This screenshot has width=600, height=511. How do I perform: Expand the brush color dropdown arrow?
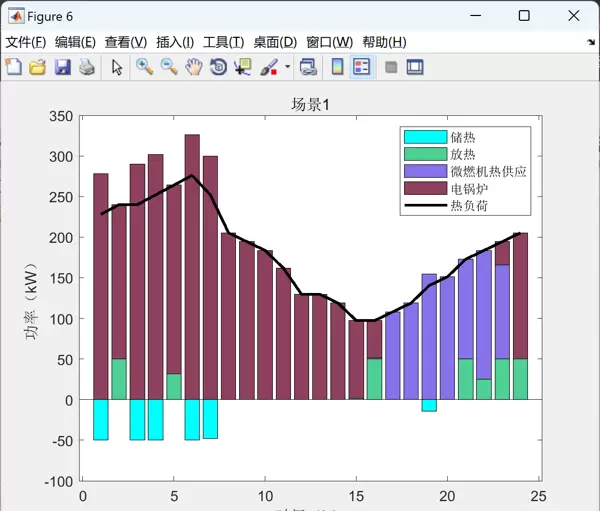tap(288, 68)
